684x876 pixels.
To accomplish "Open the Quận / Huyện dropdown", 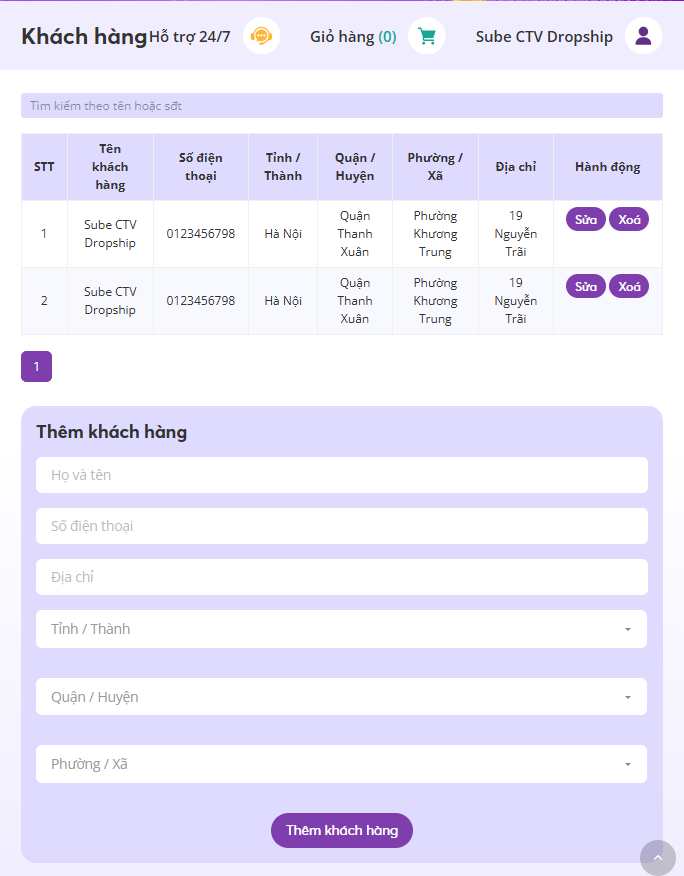I will 341,697.
